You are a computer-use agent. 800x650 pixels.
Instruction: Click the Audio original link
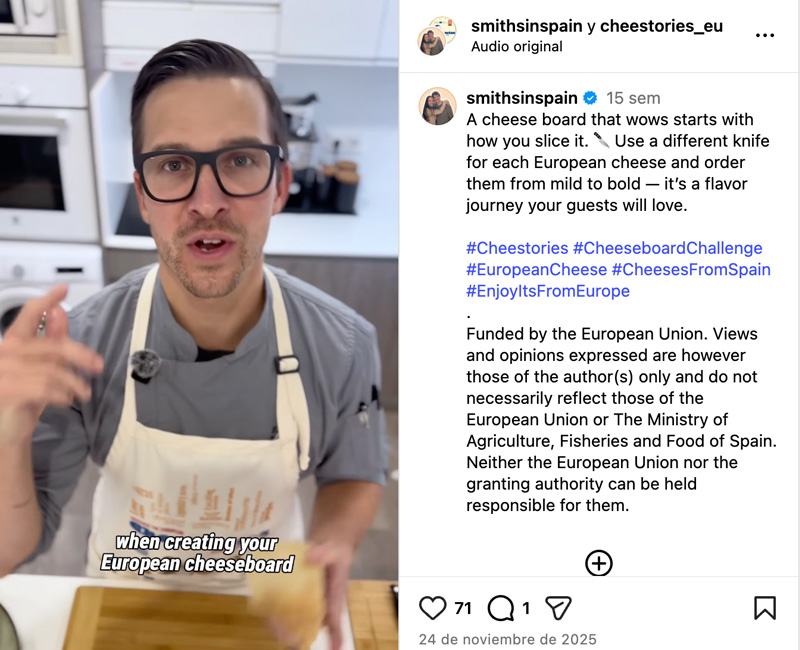pyautogui.click(x=516, y=46)
